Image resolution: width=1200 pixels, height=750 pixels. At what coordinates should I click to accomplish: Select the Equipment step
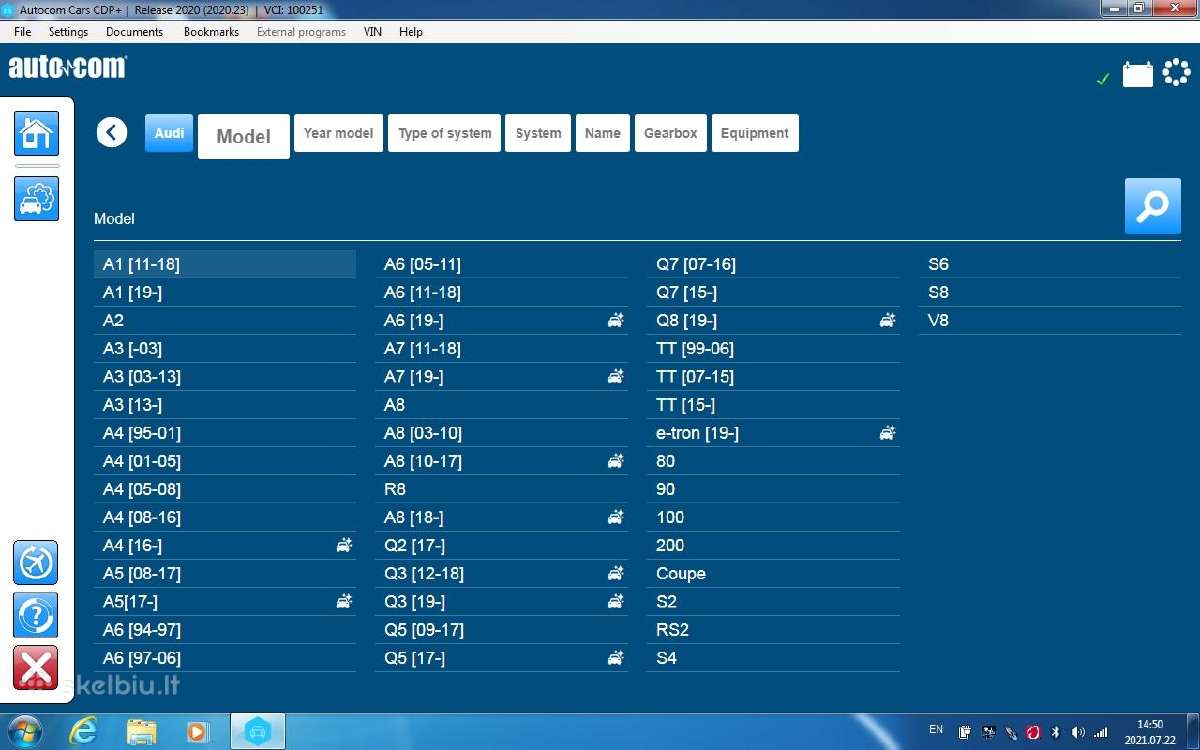pyautogui.click(x=755, y=133)
